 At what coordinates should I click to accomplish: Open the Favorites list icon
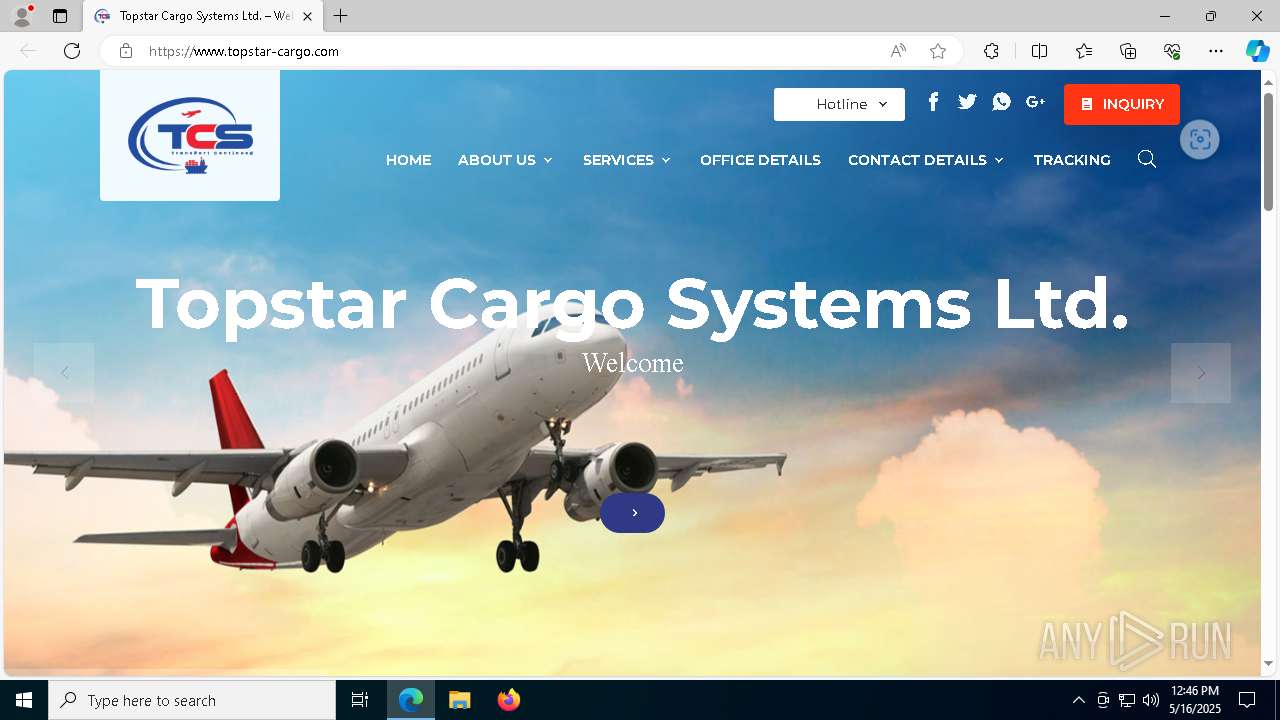click(x=1084, y=51)
